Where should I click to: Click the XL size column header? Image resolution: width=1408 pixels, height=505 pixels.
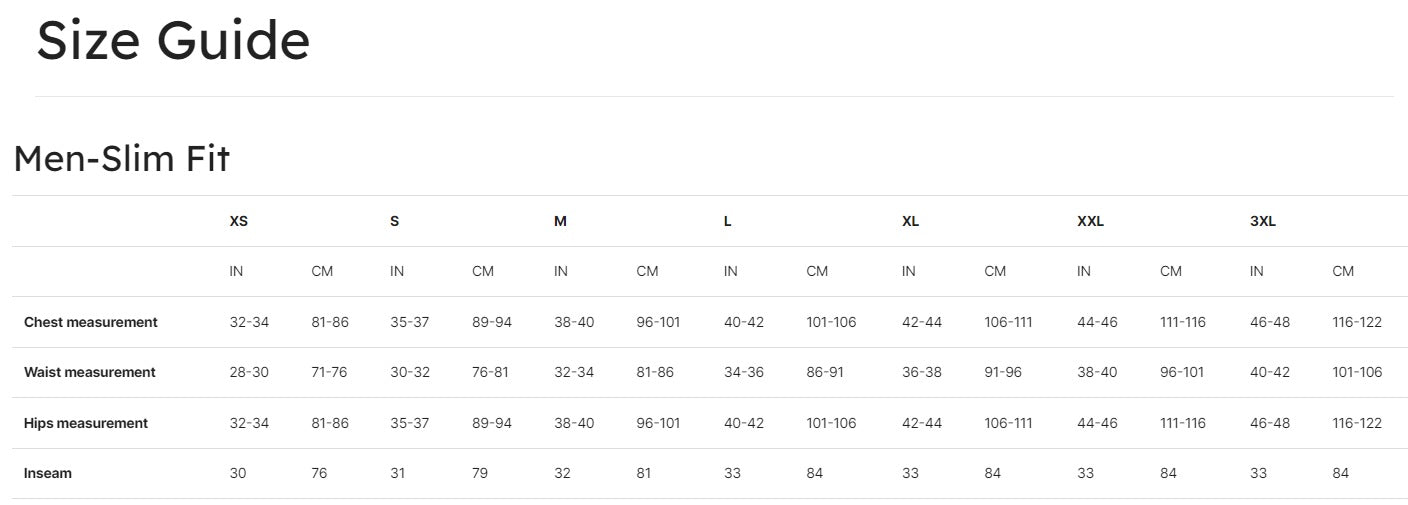tap(910, 221)
